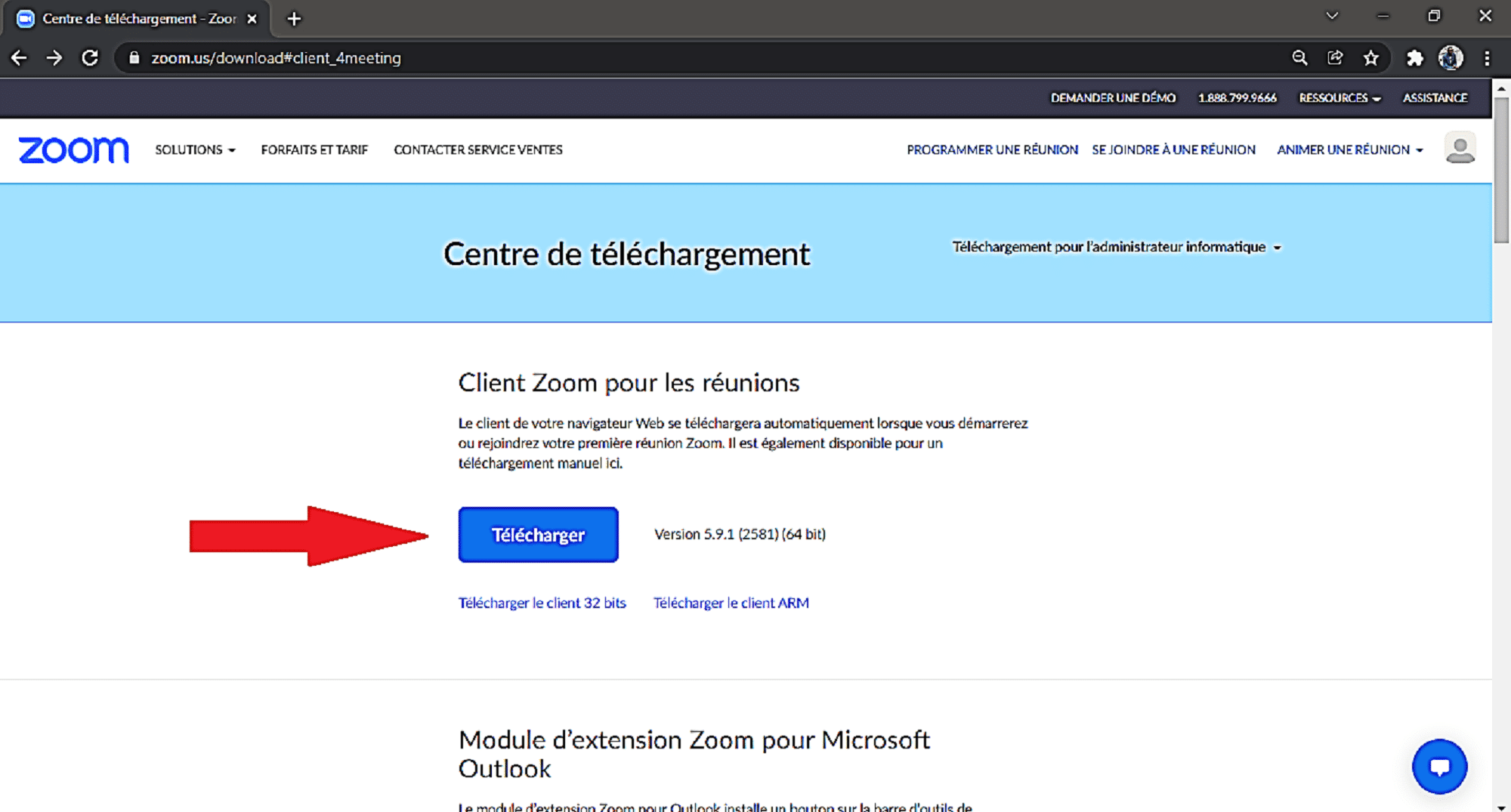Restore down the browser window
The height and width of the screenshot is (812, 1511).
click(x=1434, y=16)
